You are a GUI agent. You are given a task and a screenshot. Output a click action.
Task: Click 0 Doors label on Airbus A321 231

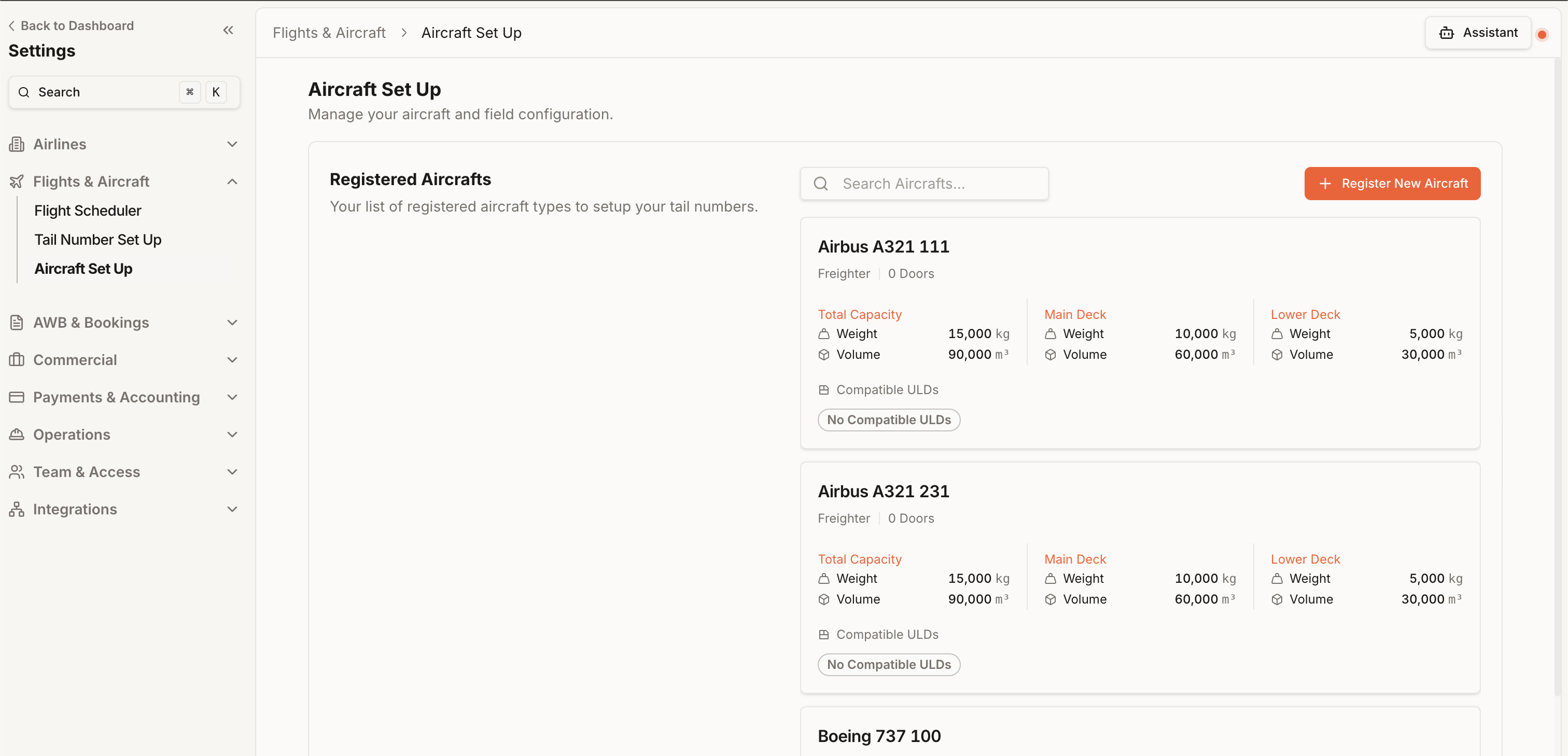[911, 519]
